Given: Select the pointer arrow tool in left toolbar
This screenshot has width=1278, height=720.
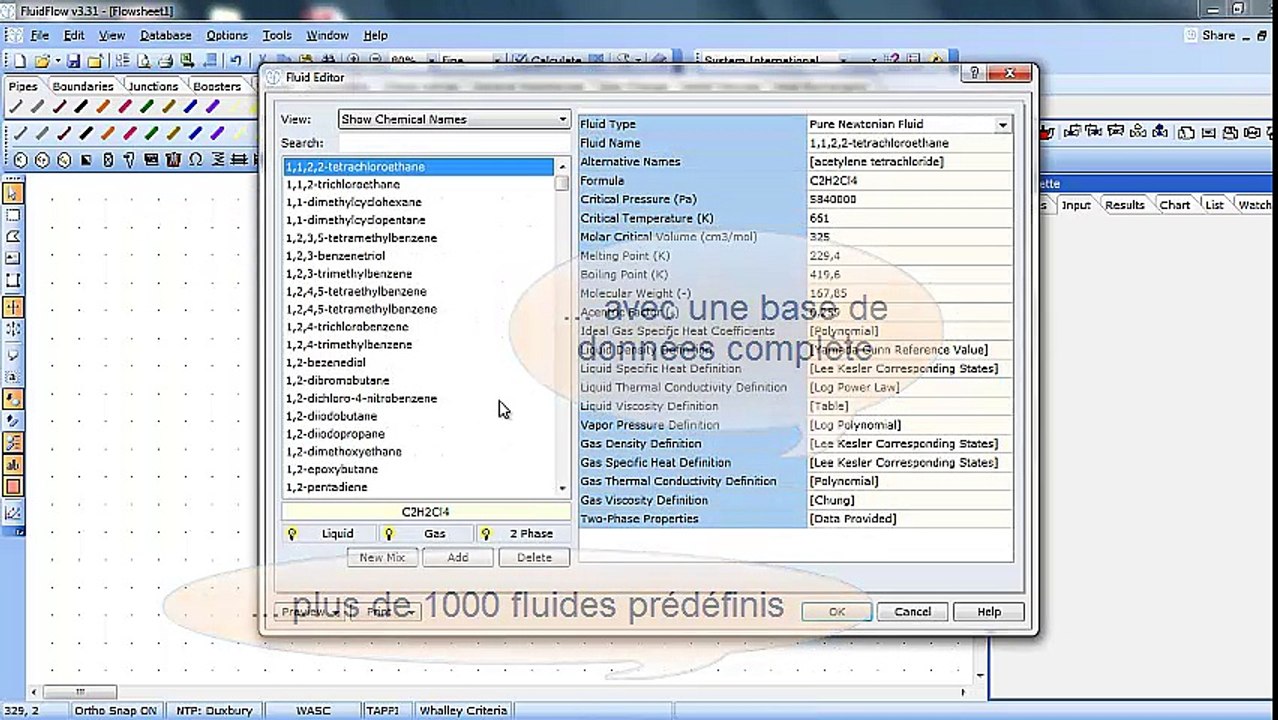Looking at the screenshot, I should pos(13,194).
